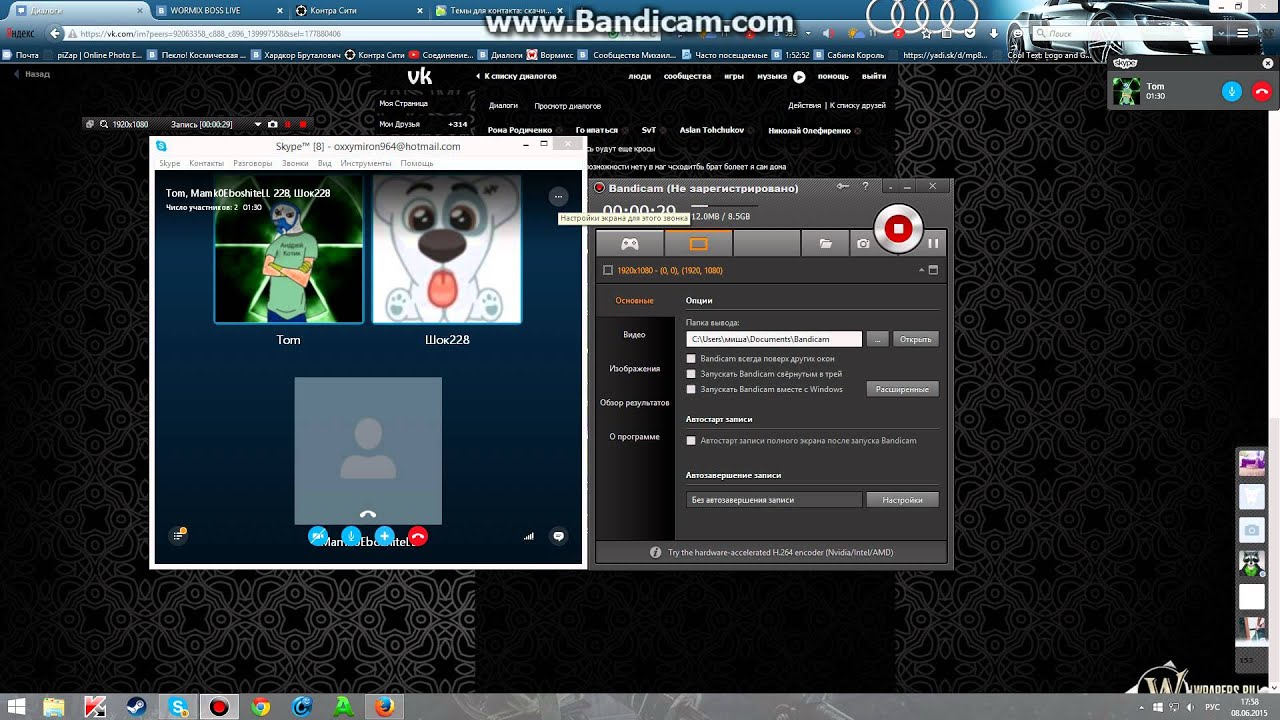Collapse Bandicam panel with up arrow
1280x720 pixels.
(921, 270)
